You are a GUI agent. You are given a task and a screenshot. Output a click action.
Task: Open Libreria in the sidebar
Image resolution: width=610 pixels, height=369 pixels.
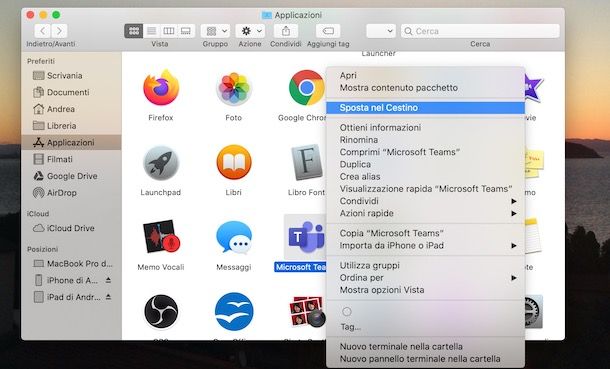click(71, 126)
